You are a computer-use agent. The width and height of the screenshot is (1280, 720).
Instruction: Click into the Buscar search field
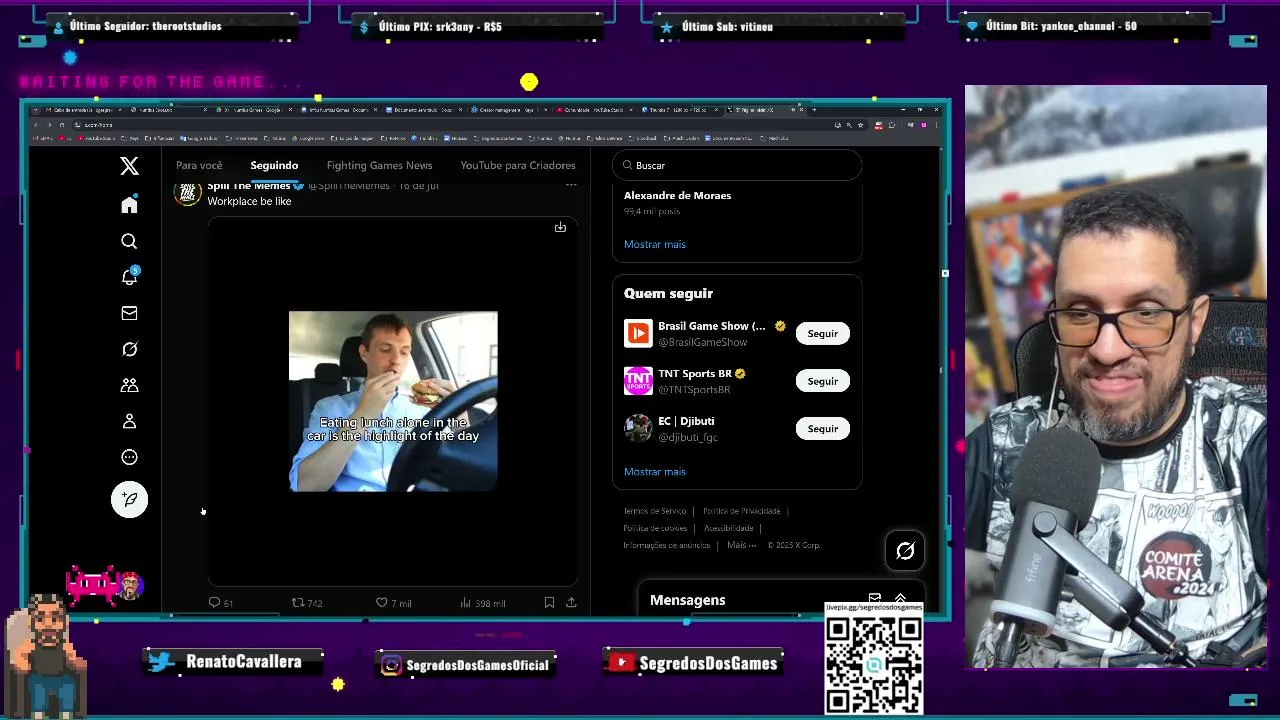click(737, 165)
